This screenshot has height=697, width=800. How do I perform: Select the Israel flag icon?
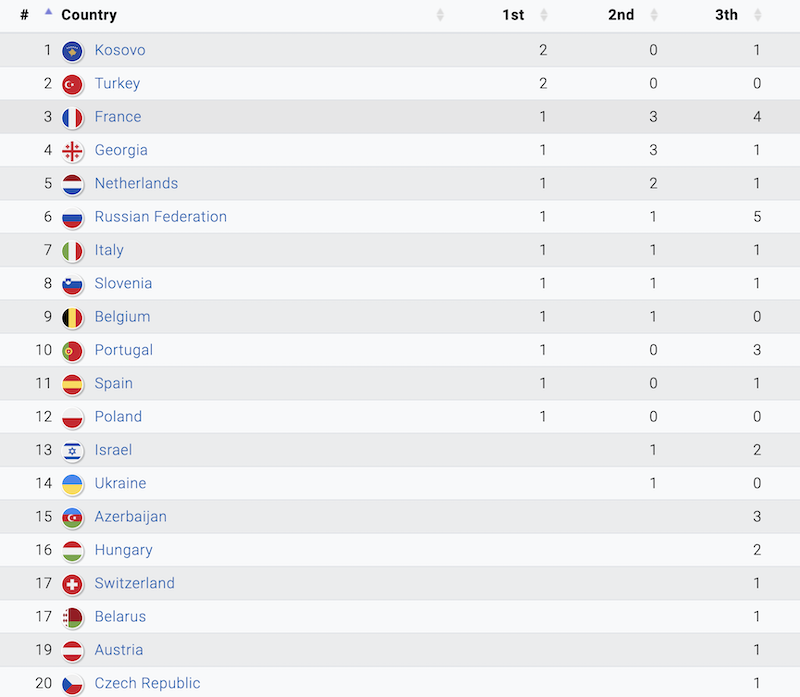72,450
